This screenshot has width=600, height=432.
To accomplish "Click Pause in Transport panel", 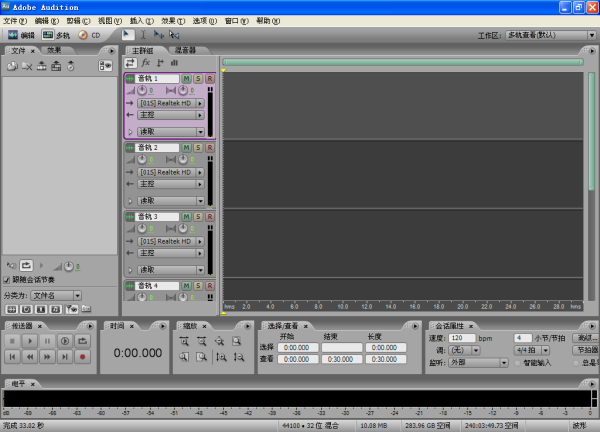I will click(x=47, y=341).
